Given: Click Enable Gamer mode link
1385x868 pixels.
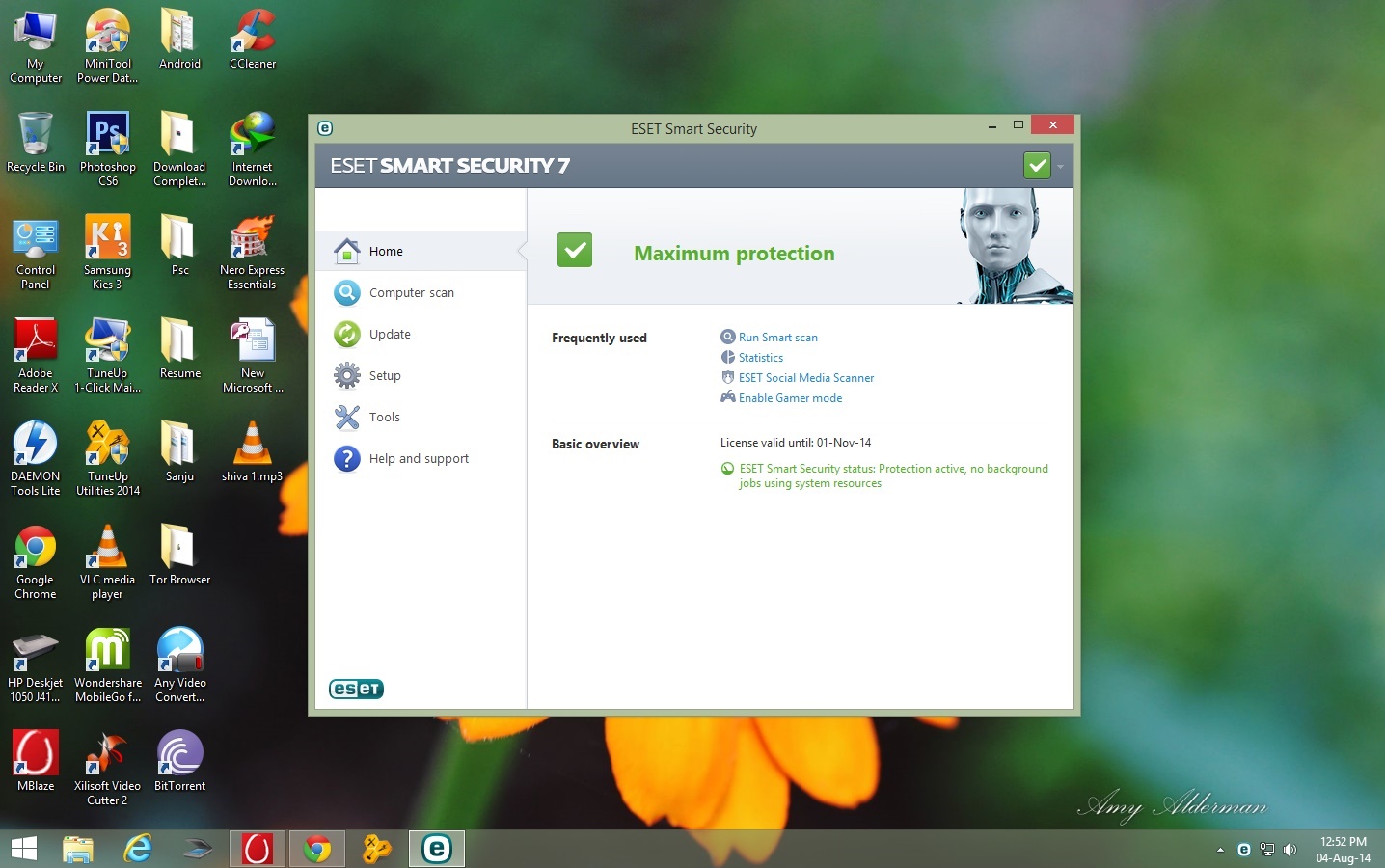Looking at the screenshot, I should [x=790, y=398].
